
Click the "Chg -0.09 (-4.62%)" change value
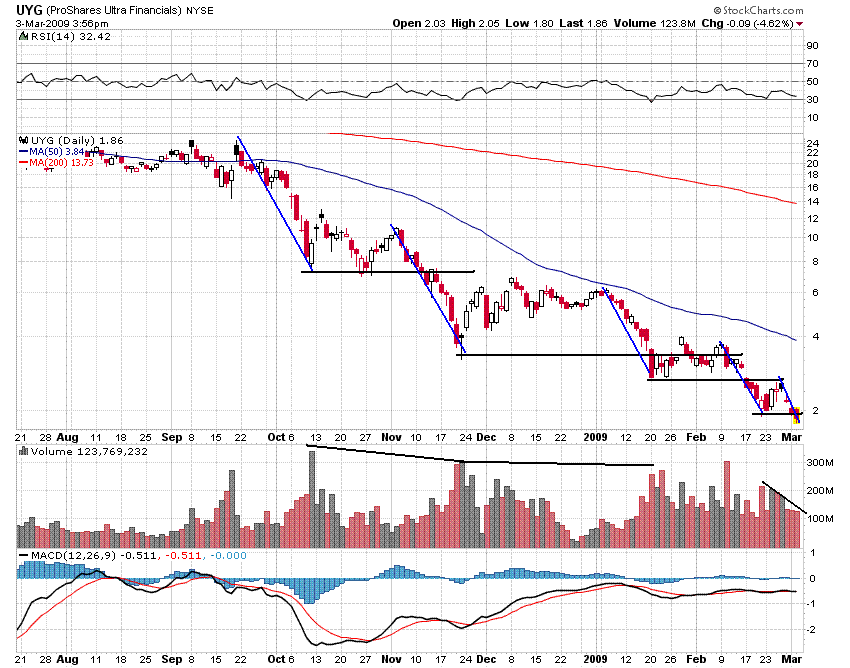click(x=748, y=23)
